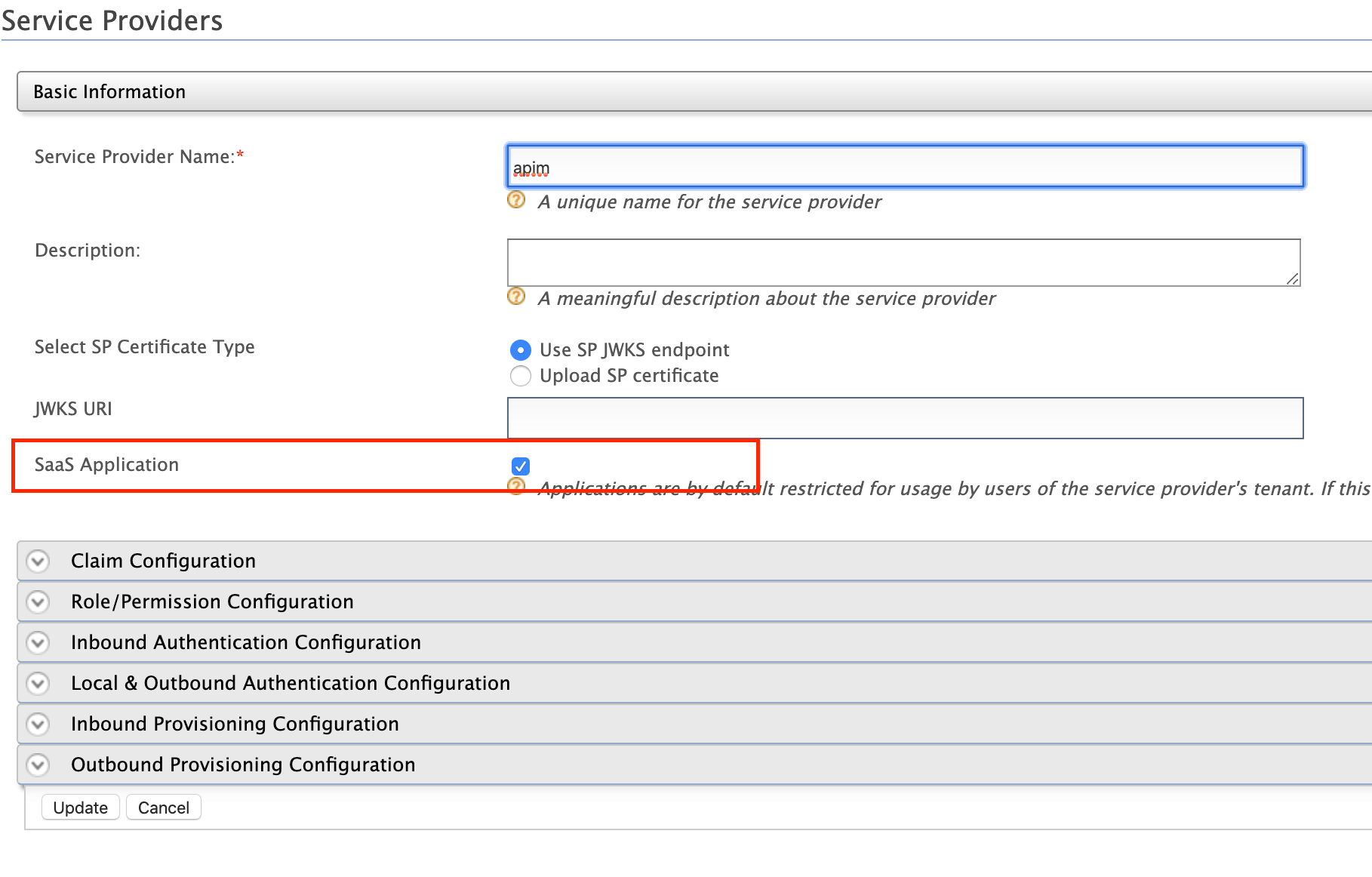Click into the JWKS URI input field

[904, 418]
